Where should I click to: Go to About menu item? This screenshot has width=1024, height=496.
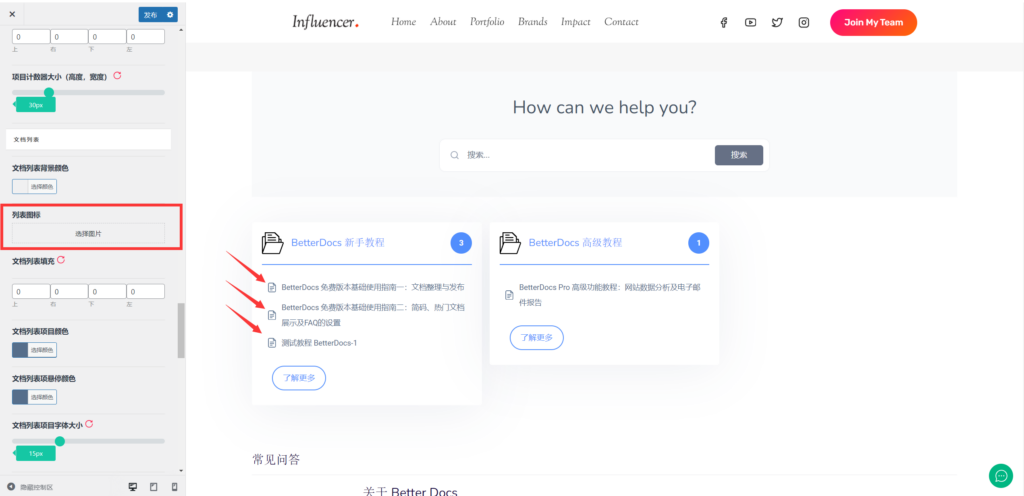443,22
